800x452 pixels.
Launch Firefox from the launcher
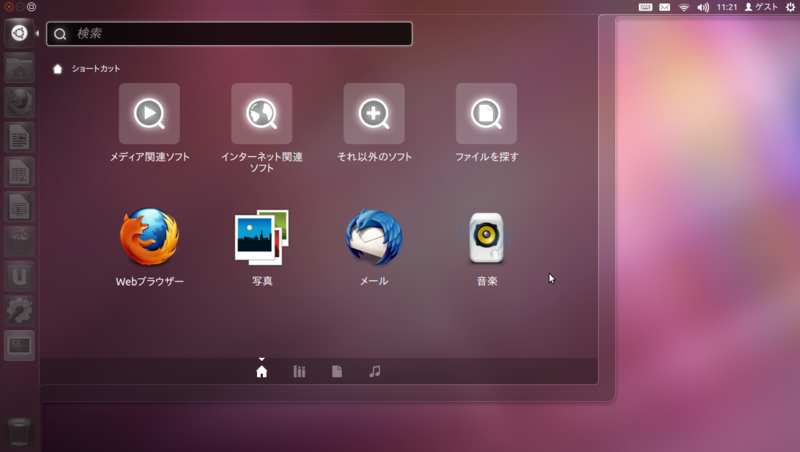[x=19, y=103]
